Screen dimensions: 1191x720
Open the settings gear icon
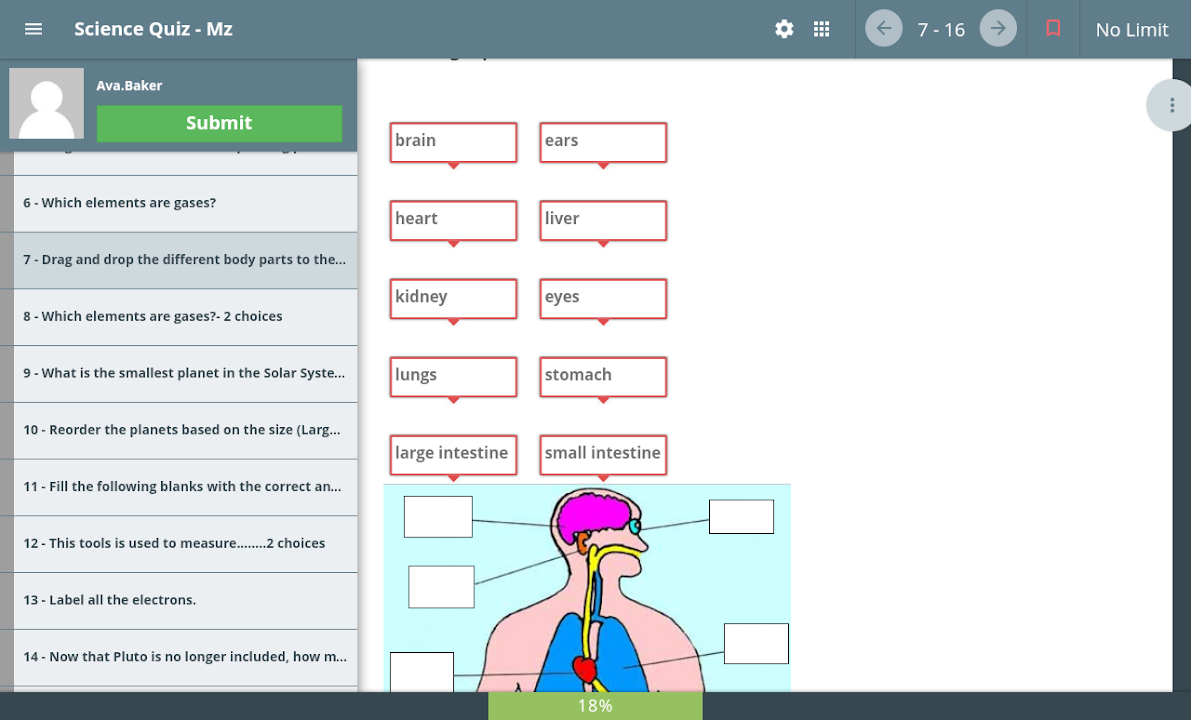tap(784, 29)
